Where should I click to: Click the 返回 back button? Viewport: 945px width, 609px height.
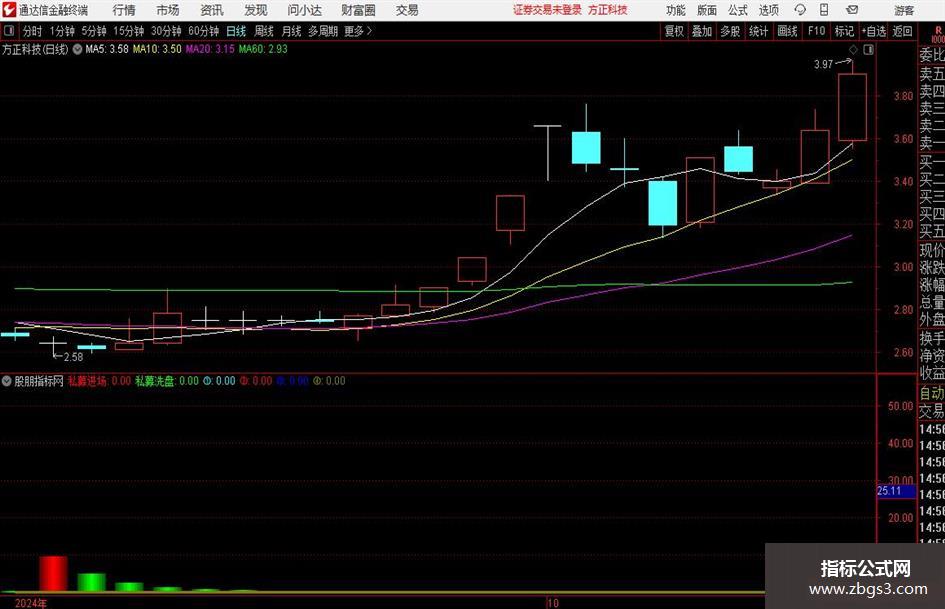coord(902,31)
